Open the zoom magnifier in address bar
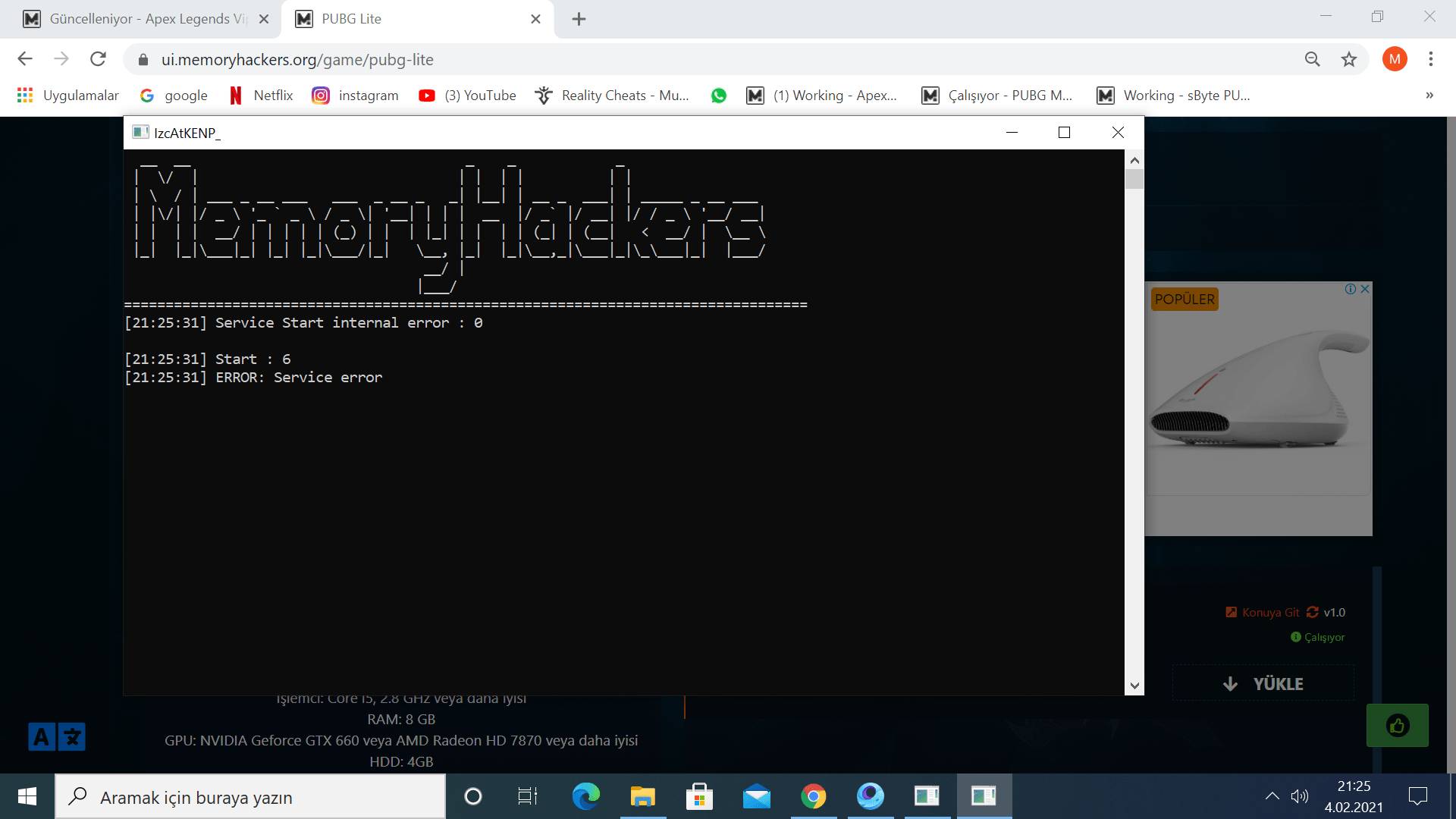Screen dimensions: 1456x819 point(1312,59)
